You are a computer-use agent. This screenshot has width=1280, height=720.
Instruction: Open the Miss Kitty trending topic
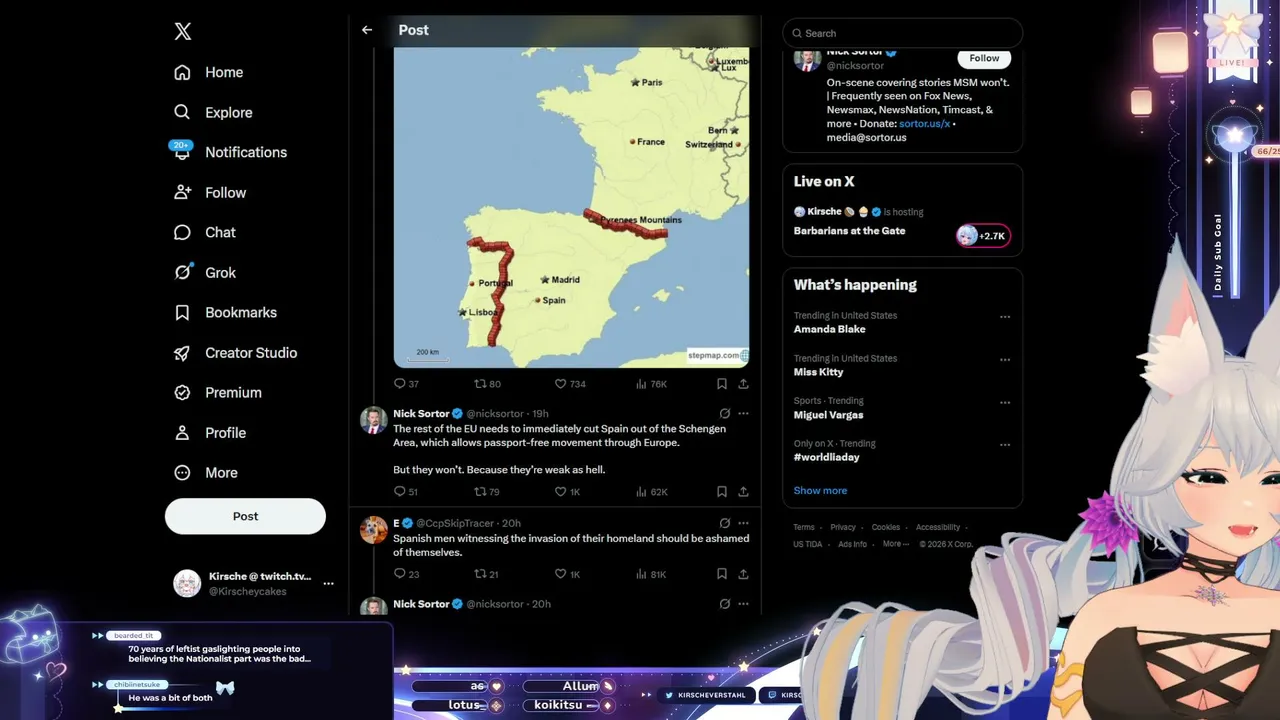tap(818, 372)
